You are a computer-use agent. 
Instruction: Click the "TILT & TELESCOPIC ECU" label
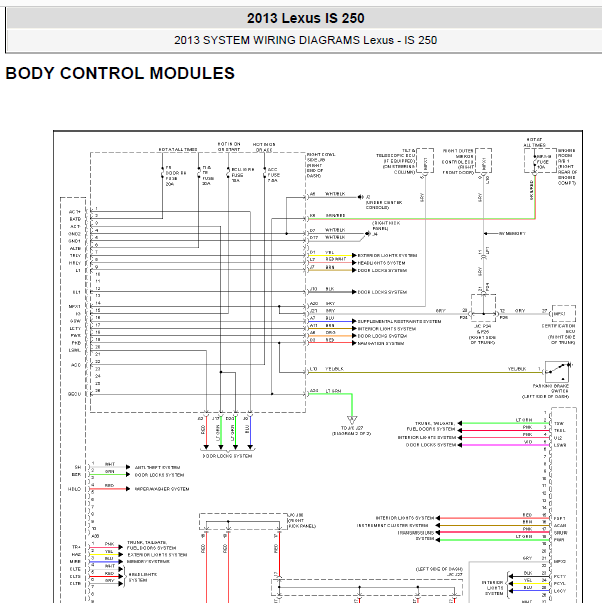(x=396, y=162)
